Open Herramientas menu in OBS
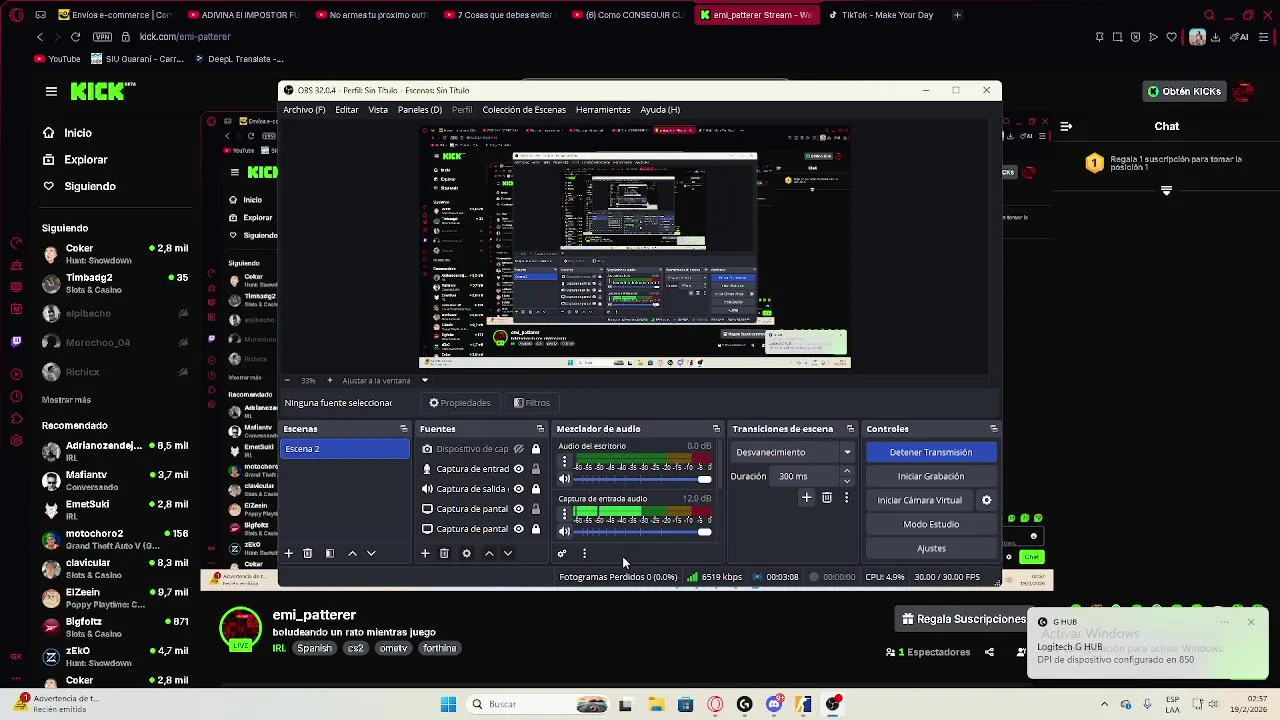 tap(603, 110)
